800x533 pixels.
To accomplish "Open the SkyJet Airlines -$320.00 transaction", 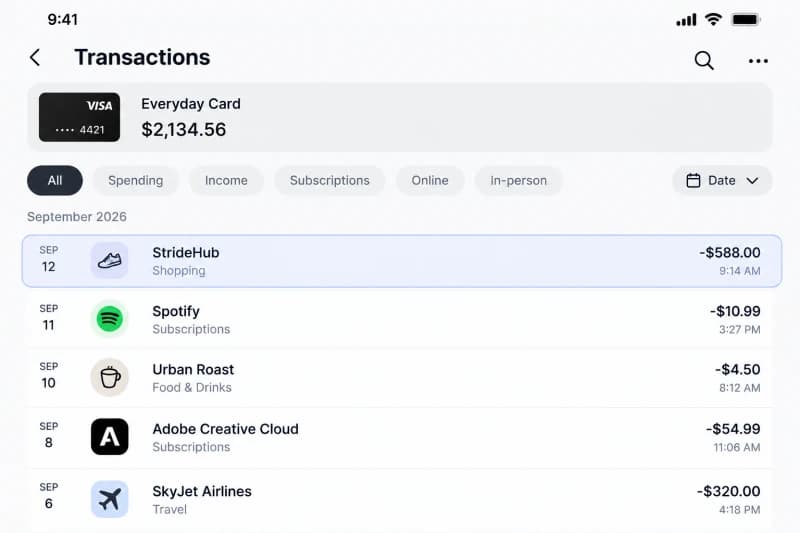I will click(399, 499).
